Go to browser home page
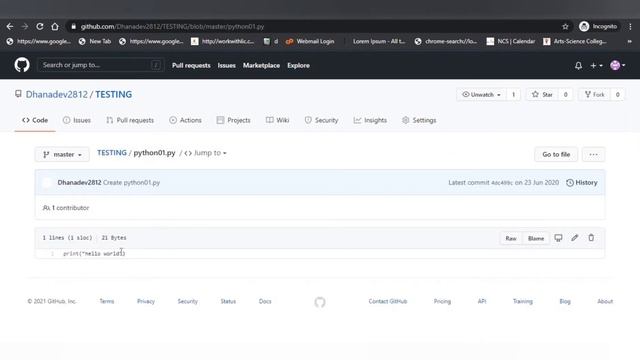This screenshot has width=640, height=360. [x=55, y=27]
